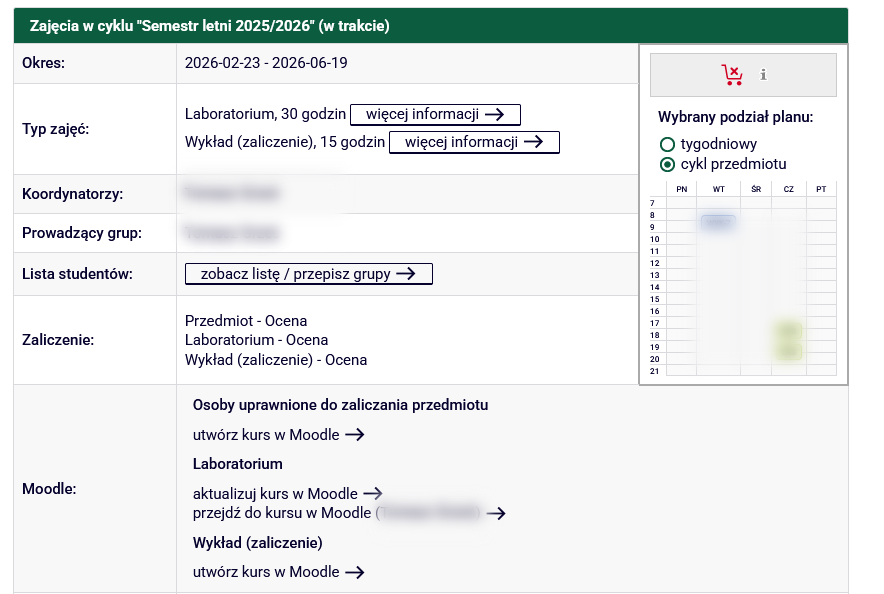Click the Thursday 17:00 class block in timetable
This screenshot has width=884, height=594.
[x=789, y=331]
